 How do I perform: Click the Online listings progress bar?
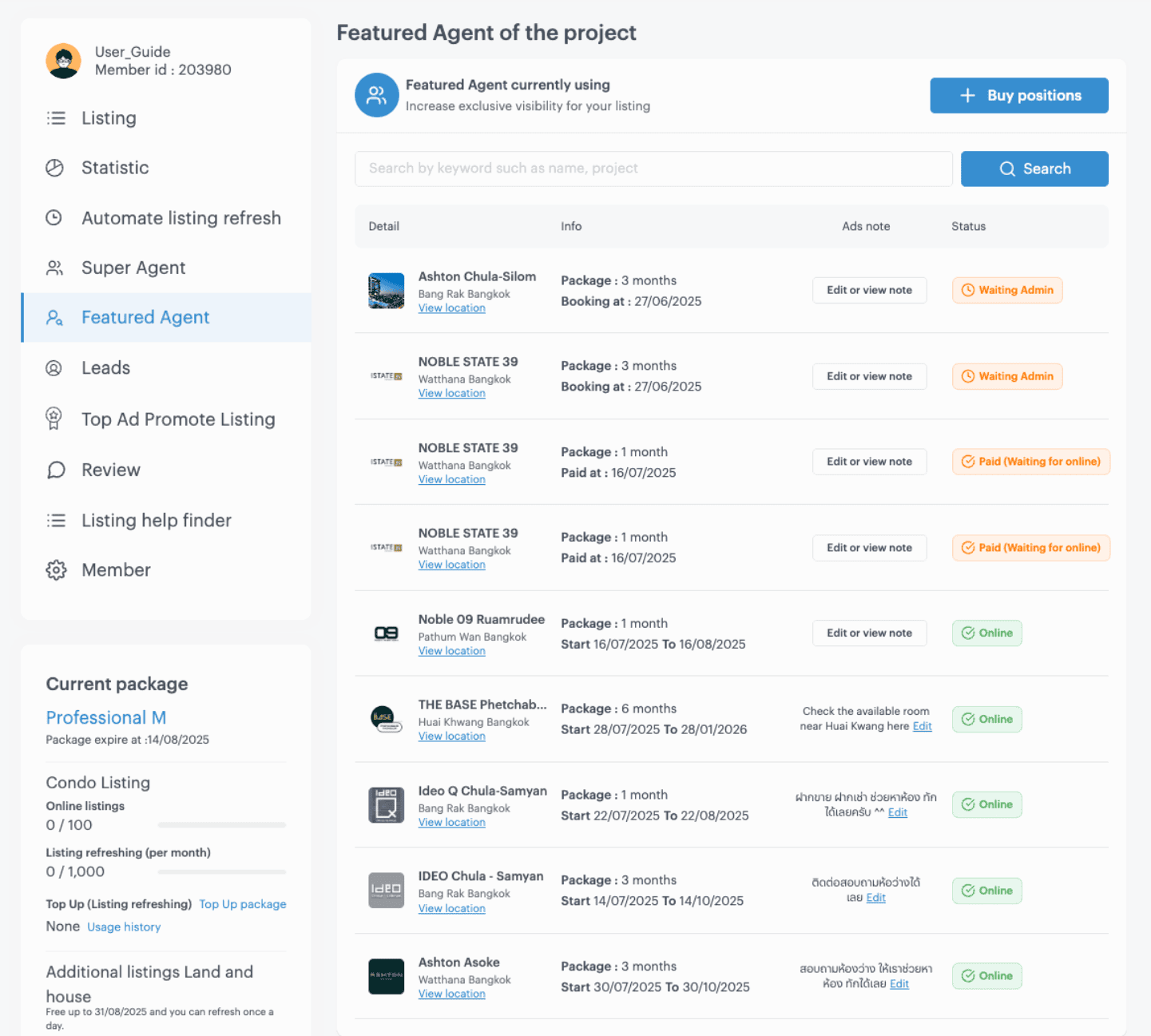coord(221,825)
